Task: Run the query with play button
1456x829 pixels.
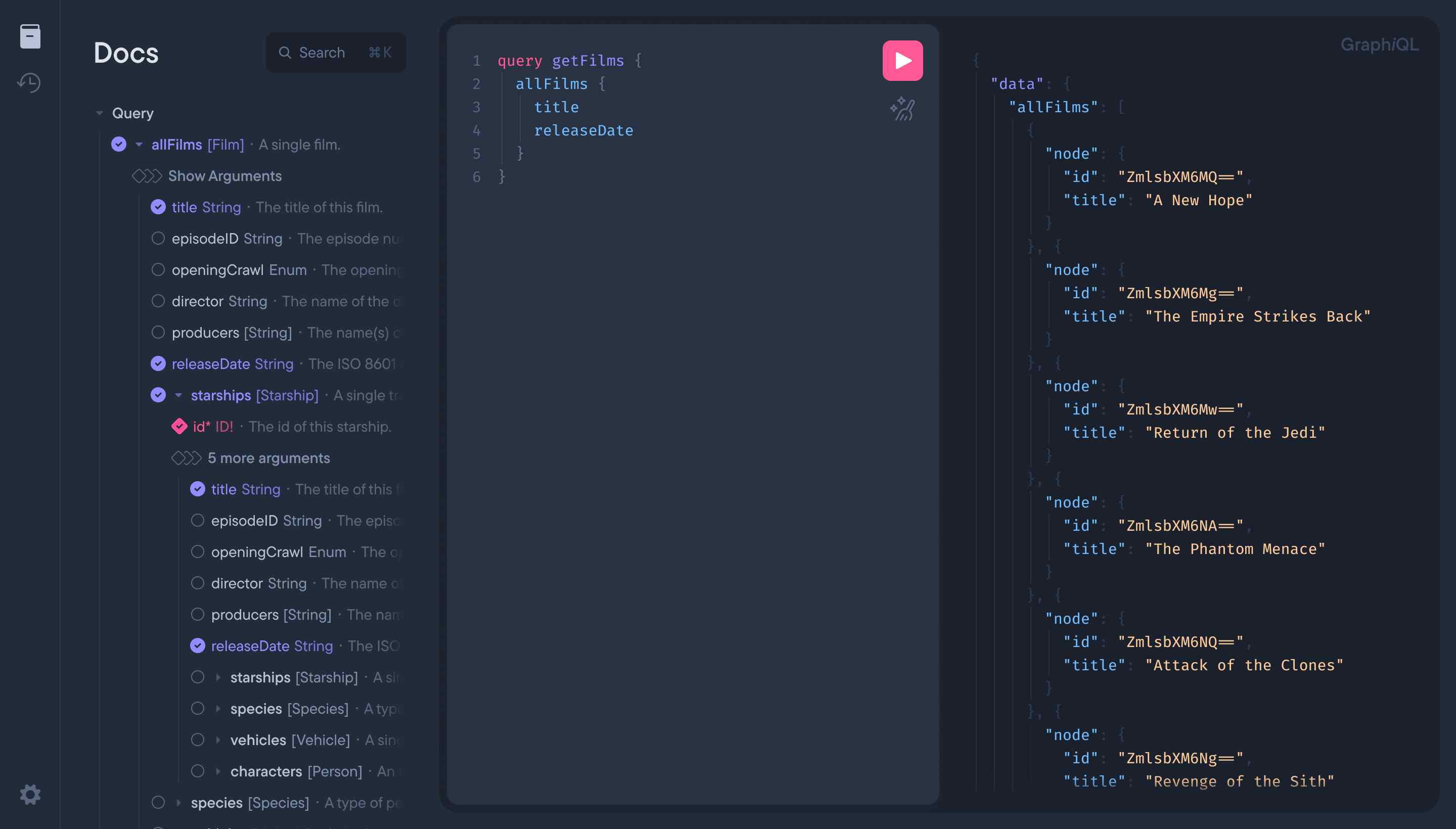Action: [902, 60]
